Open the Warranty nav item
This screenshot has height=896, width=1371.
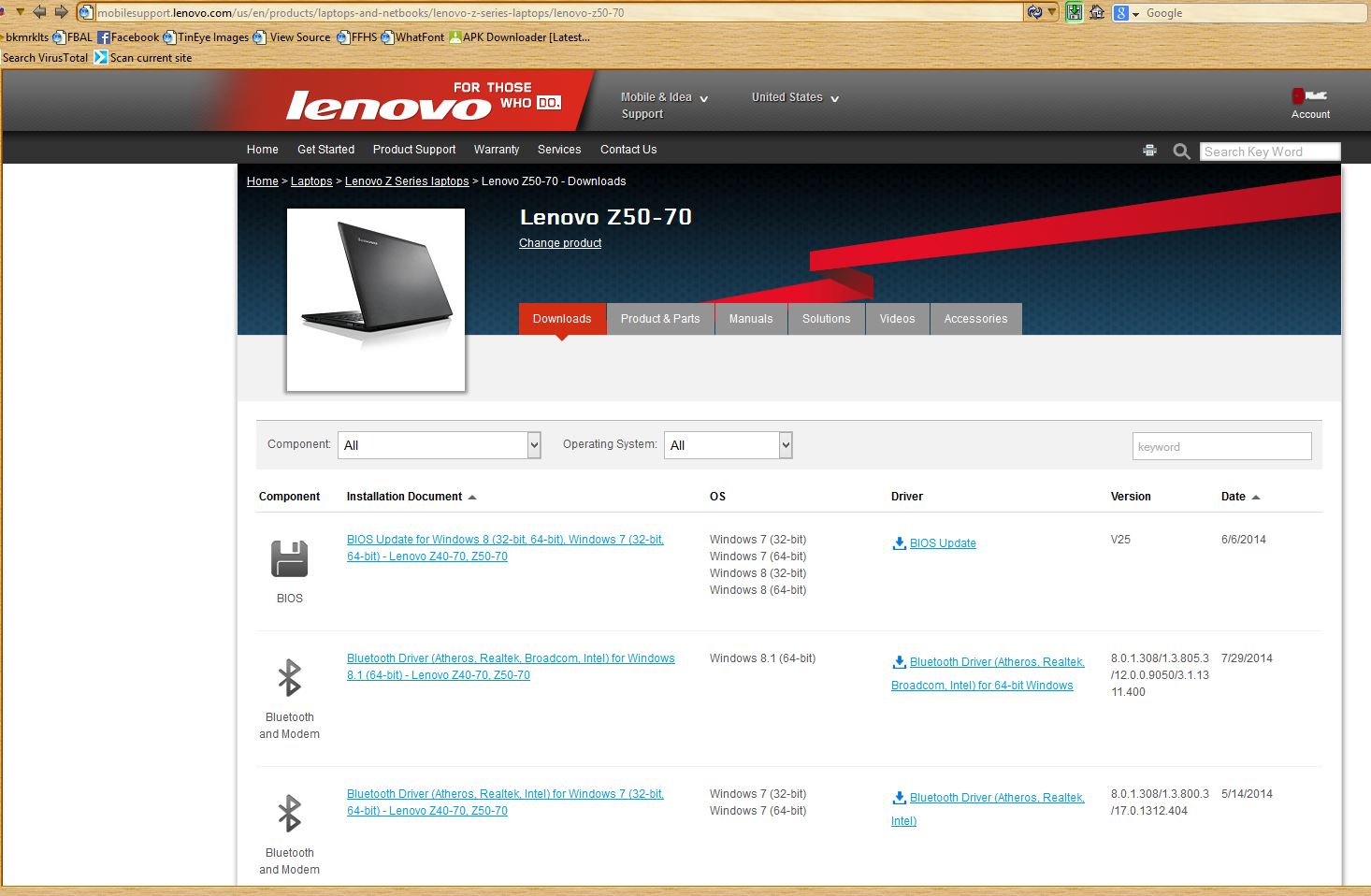[497, 150]
